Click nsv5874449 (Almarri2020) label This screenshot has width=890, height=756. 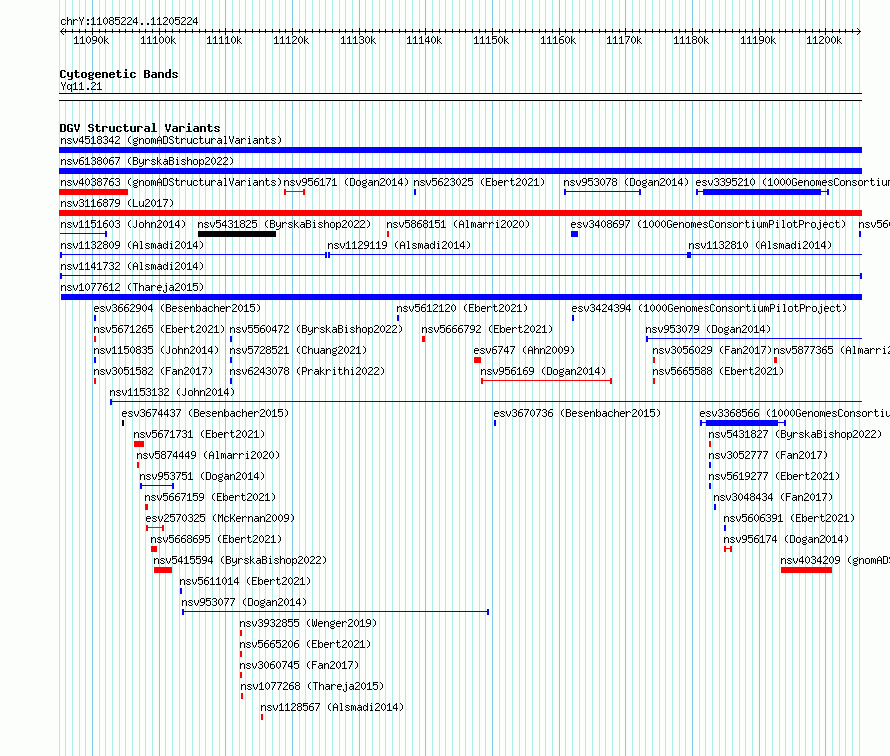click(208, 455)
